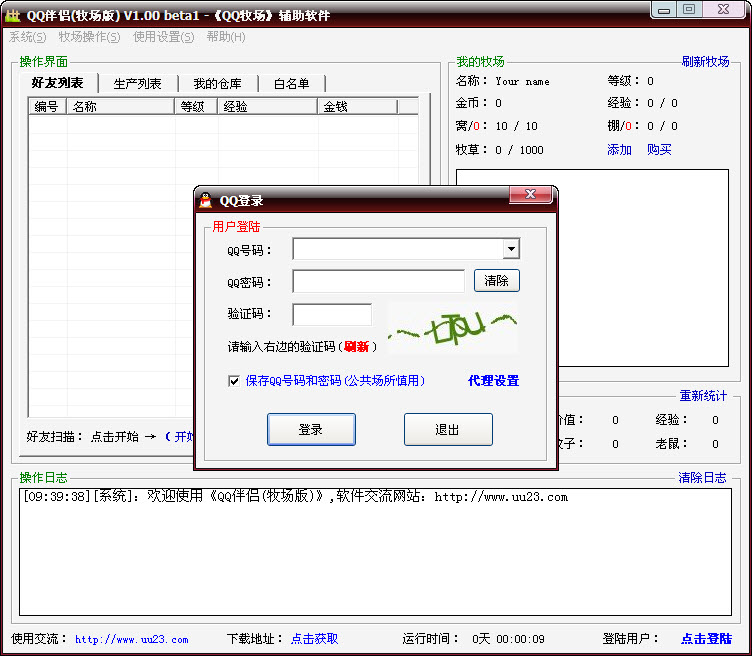Click the 点击登陆 link

pyautogui.click(x=707, y=639)
